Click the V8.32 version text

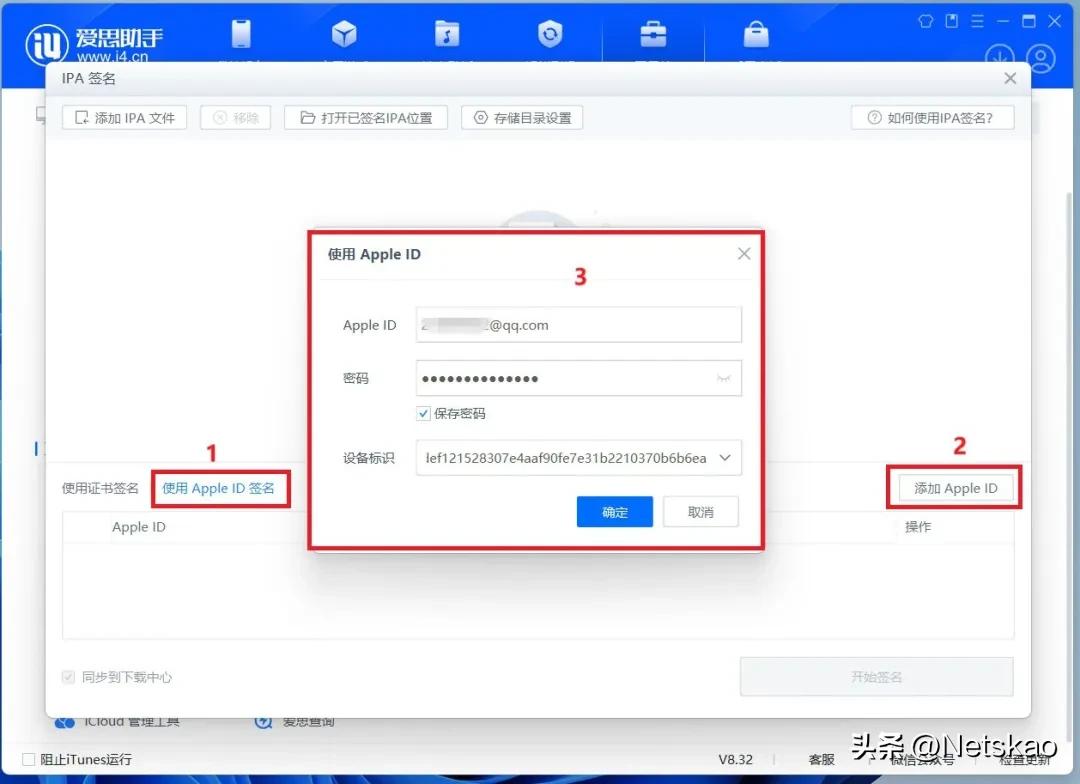(736, 759)
